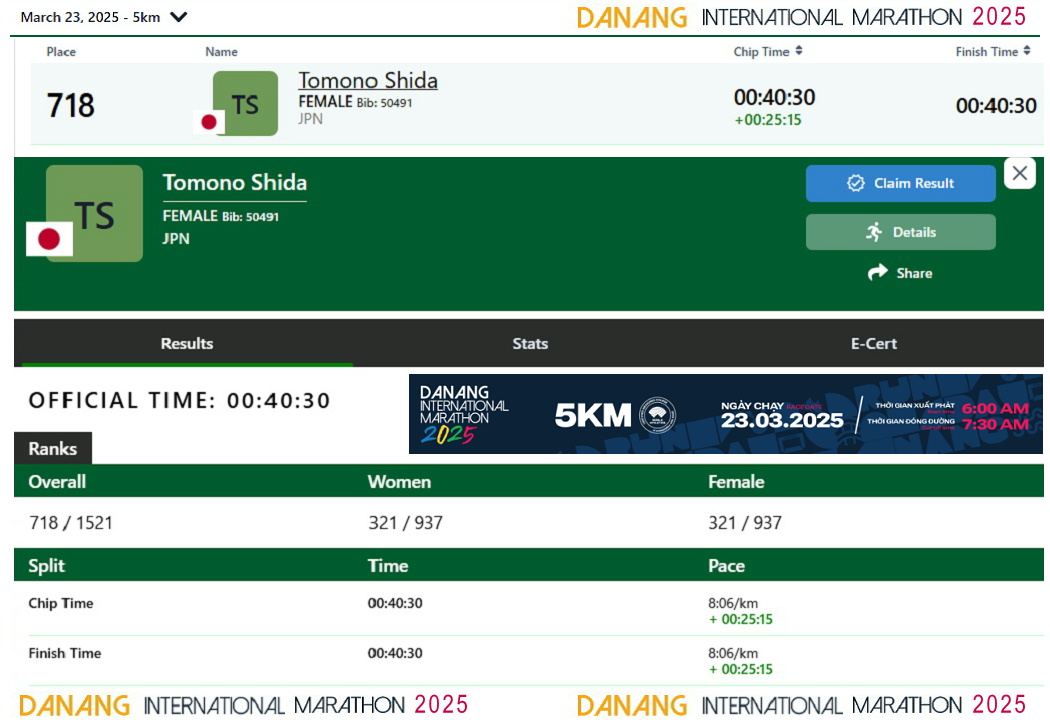Click the Women rank 321 / 937
This screenshot has width=1050, height=720.
(x=405, y=522)
